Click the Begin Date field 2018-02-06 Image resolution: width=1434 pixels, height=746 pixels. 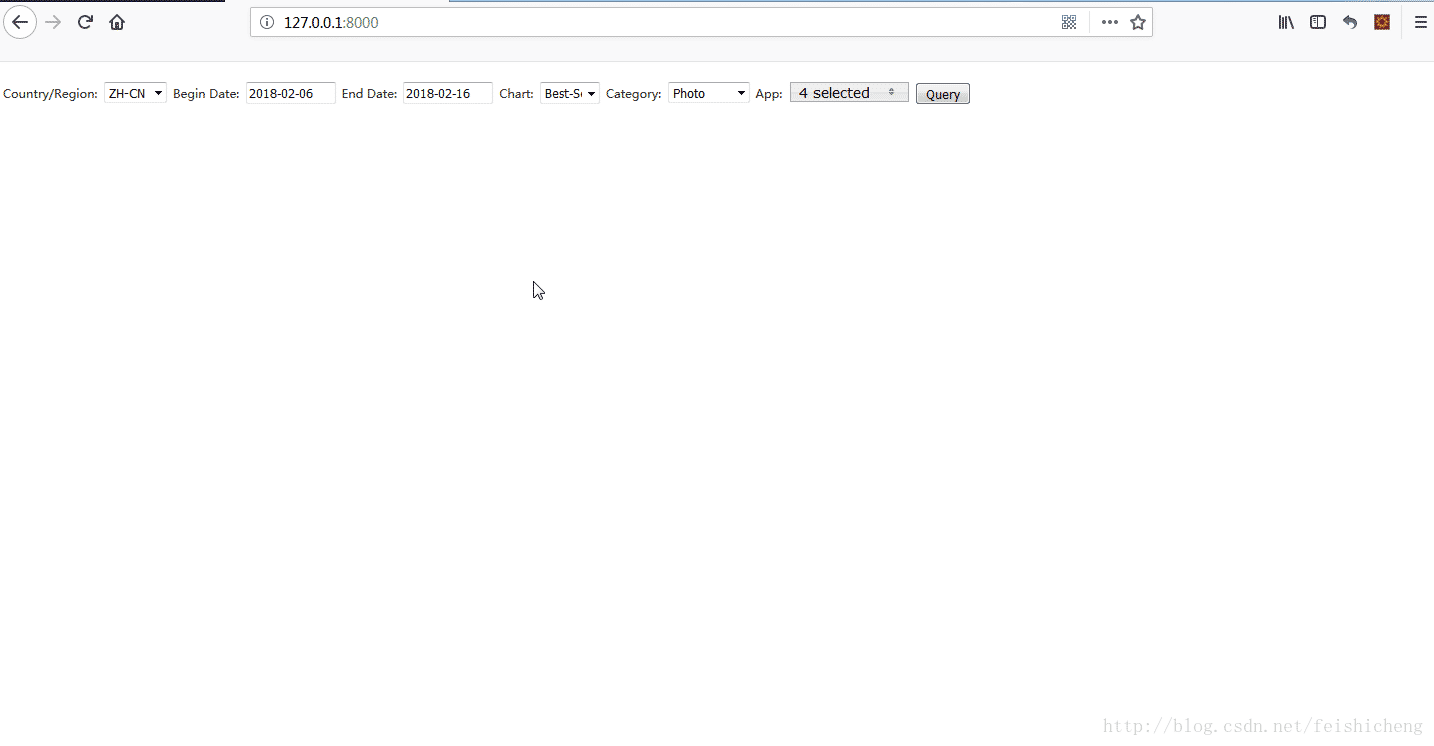(x=291, y=93)
